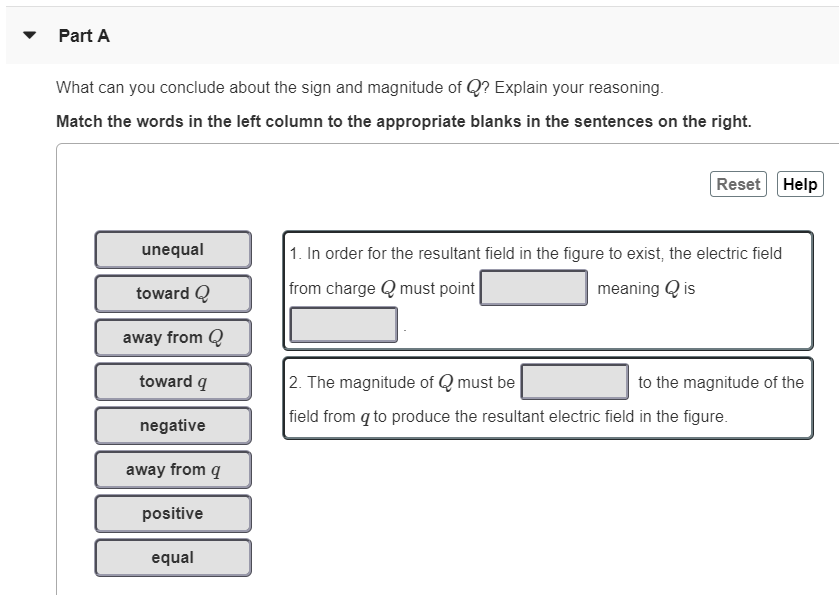Click the Part A heading text
839x595 pixels.
point(84,35)
